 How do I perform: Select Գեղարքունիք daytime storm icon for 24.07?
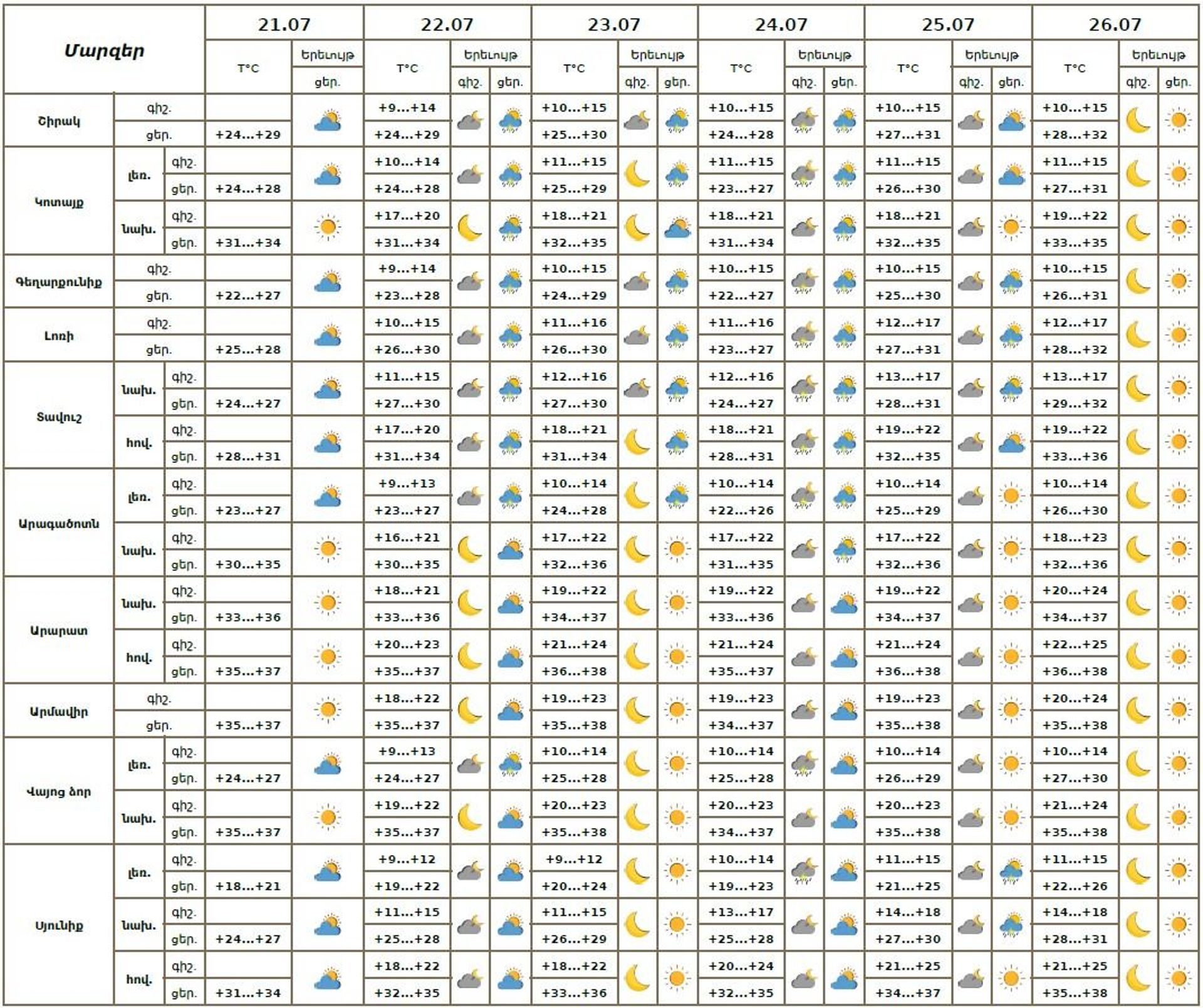point(845,282)
